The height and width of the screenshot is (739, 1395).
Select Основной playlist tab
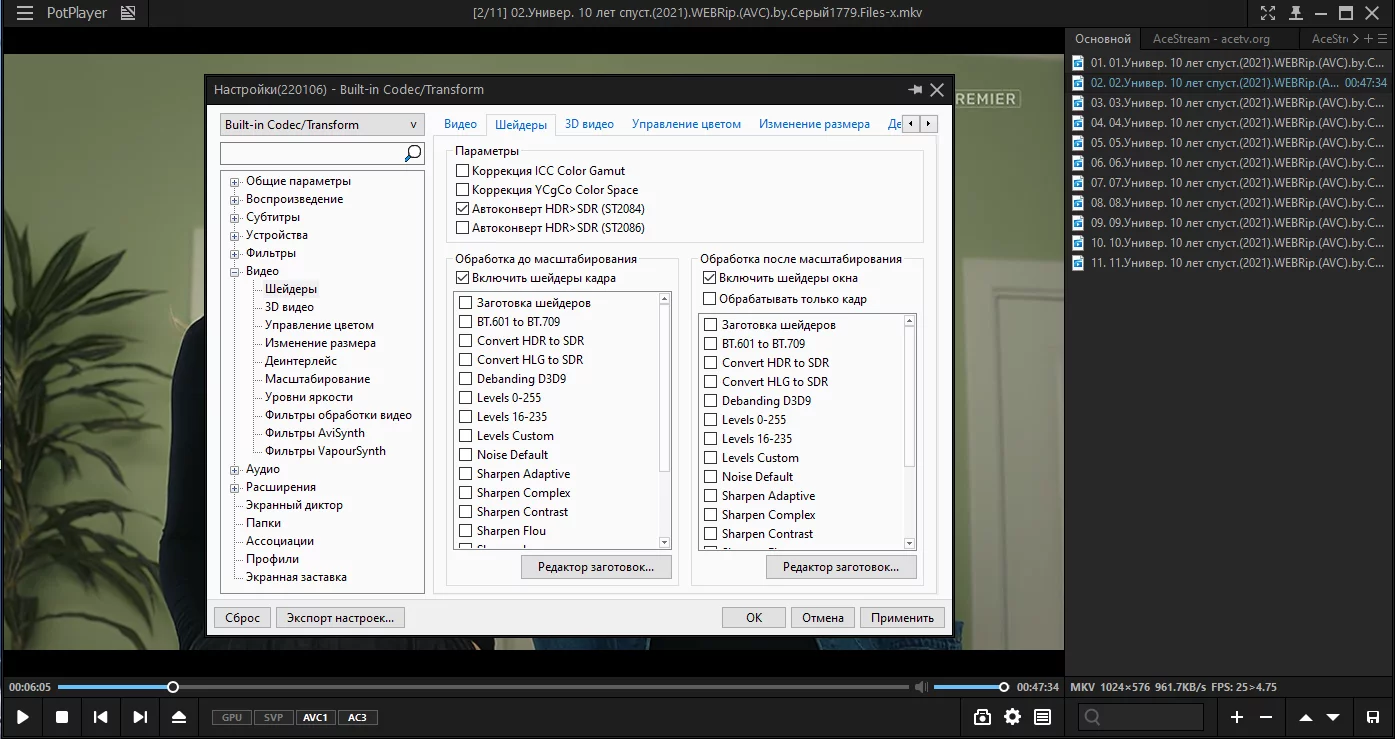[1102, 39]
